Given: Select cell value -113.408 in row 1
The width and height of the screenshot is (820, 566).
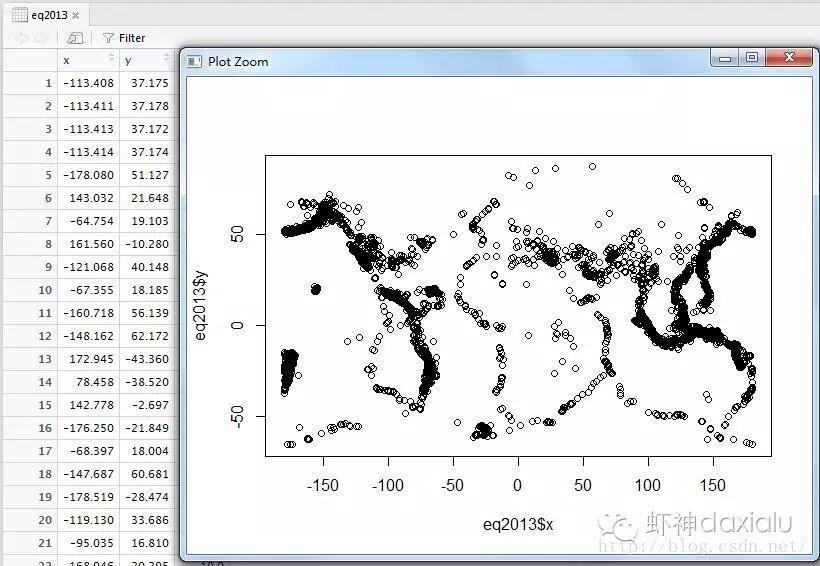Looking at the screenshot, I should pyautogui.click(x=88, y=83).
